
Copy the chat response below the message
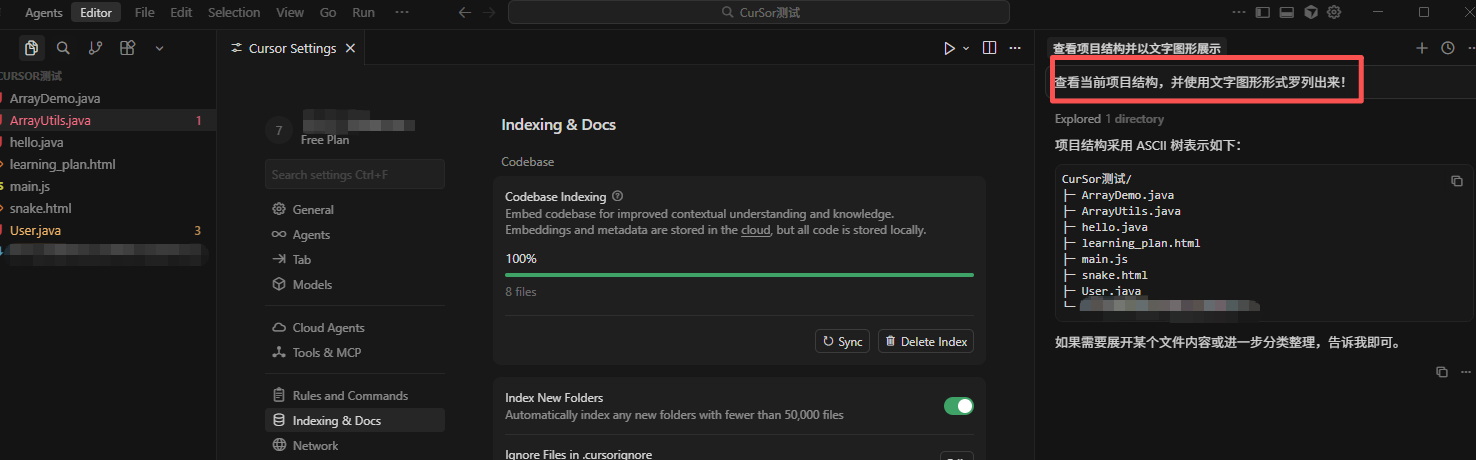[x=1441, y=372]
